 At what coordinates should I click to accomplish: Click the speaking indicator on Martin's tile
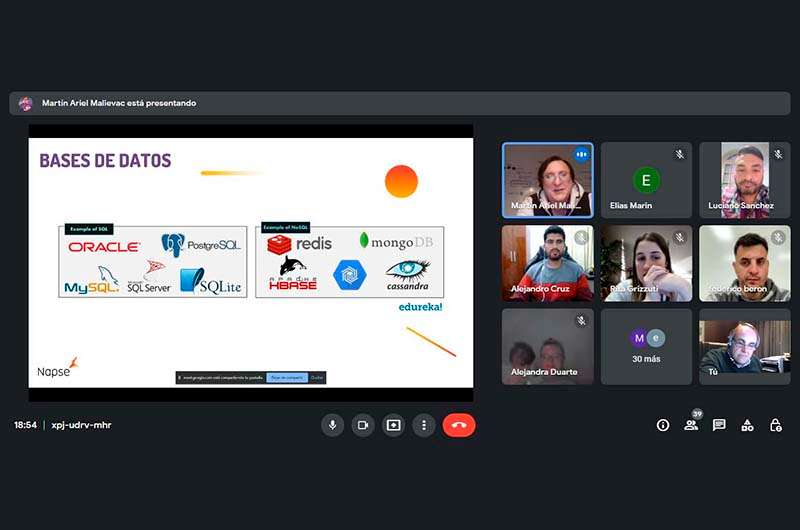[581, 154]
